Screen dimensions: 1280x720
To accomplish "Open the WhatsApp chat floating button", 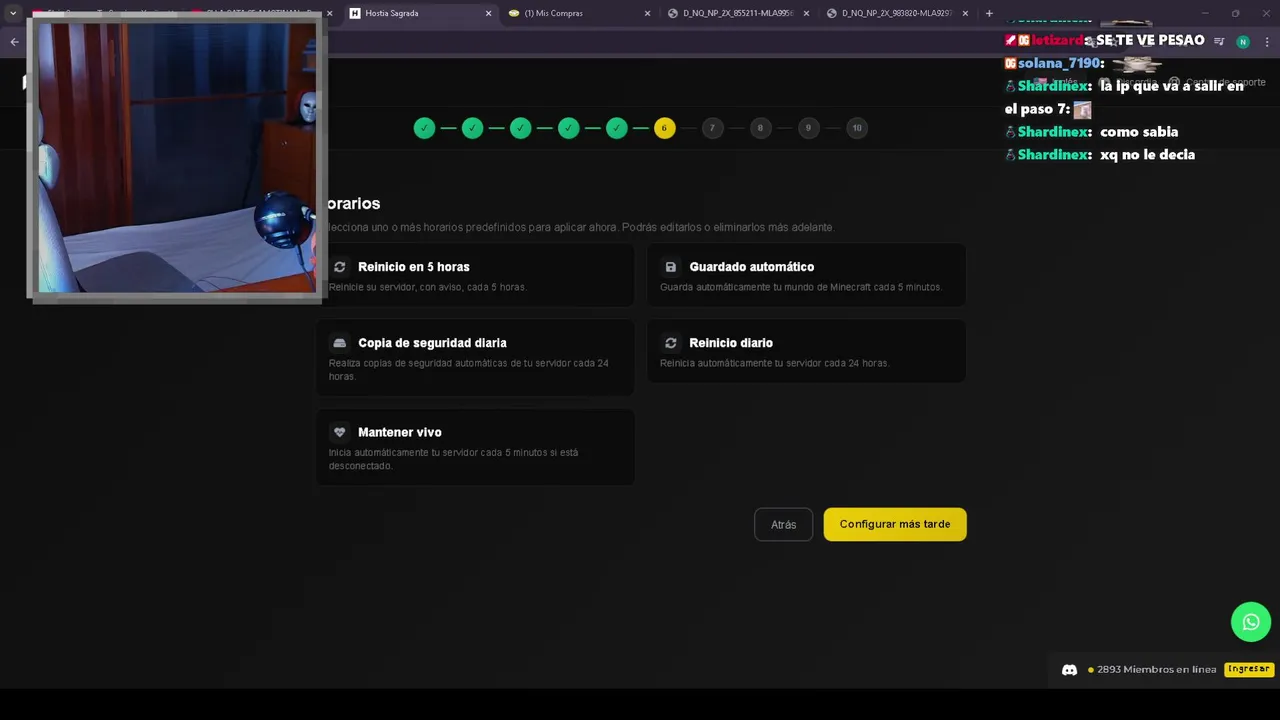I will tap(1251, 622).
